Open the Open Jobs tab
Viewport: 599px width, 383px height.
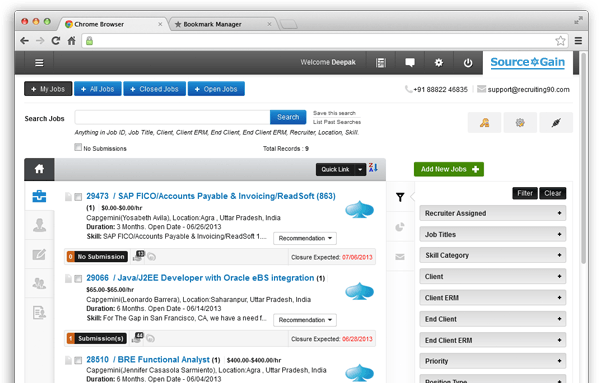tap(216, 89)
